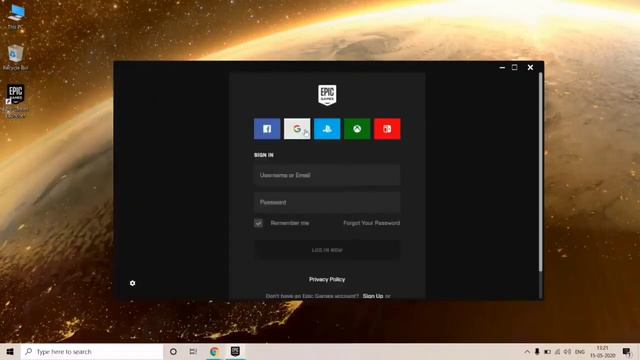
Task: Maximize the Epic Games launcher window
Action: (515, 67)
